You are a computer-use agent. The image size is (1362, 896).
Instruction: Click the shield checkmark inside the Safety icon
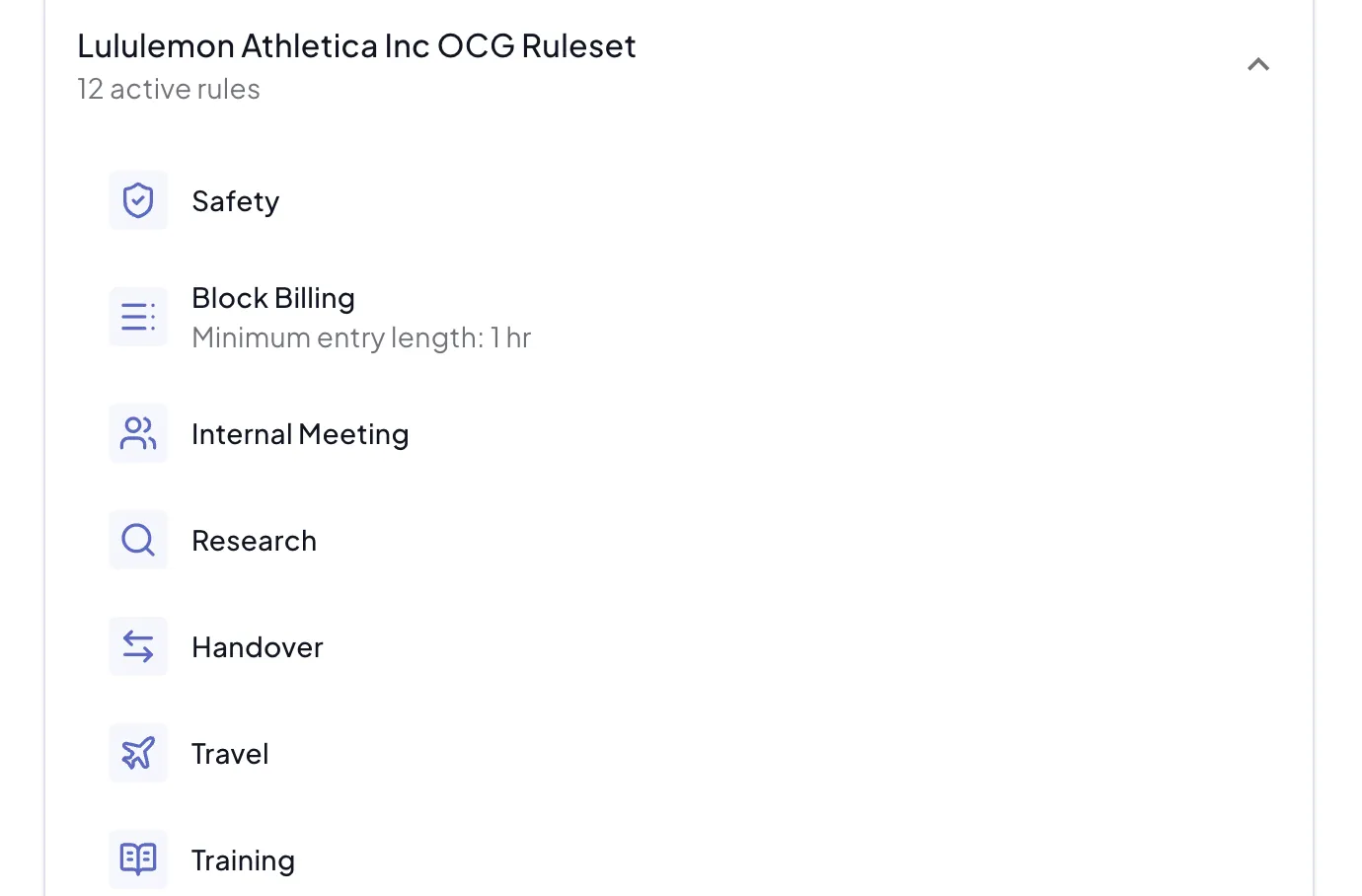(x=138, y=199)
